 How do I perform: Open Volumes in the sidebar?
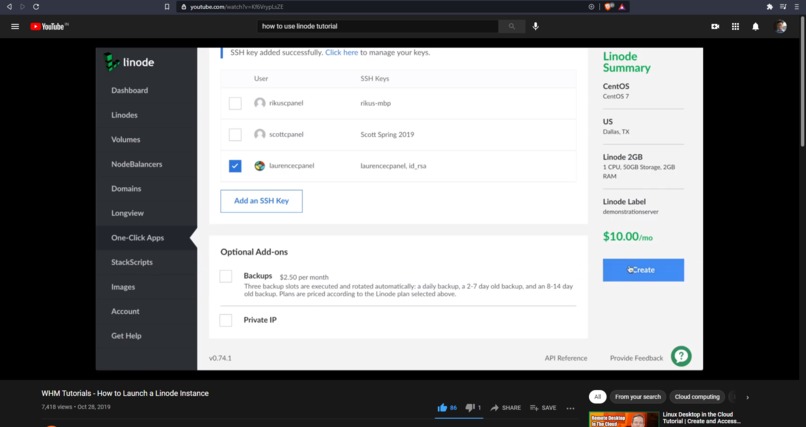[x=125, y=139]
